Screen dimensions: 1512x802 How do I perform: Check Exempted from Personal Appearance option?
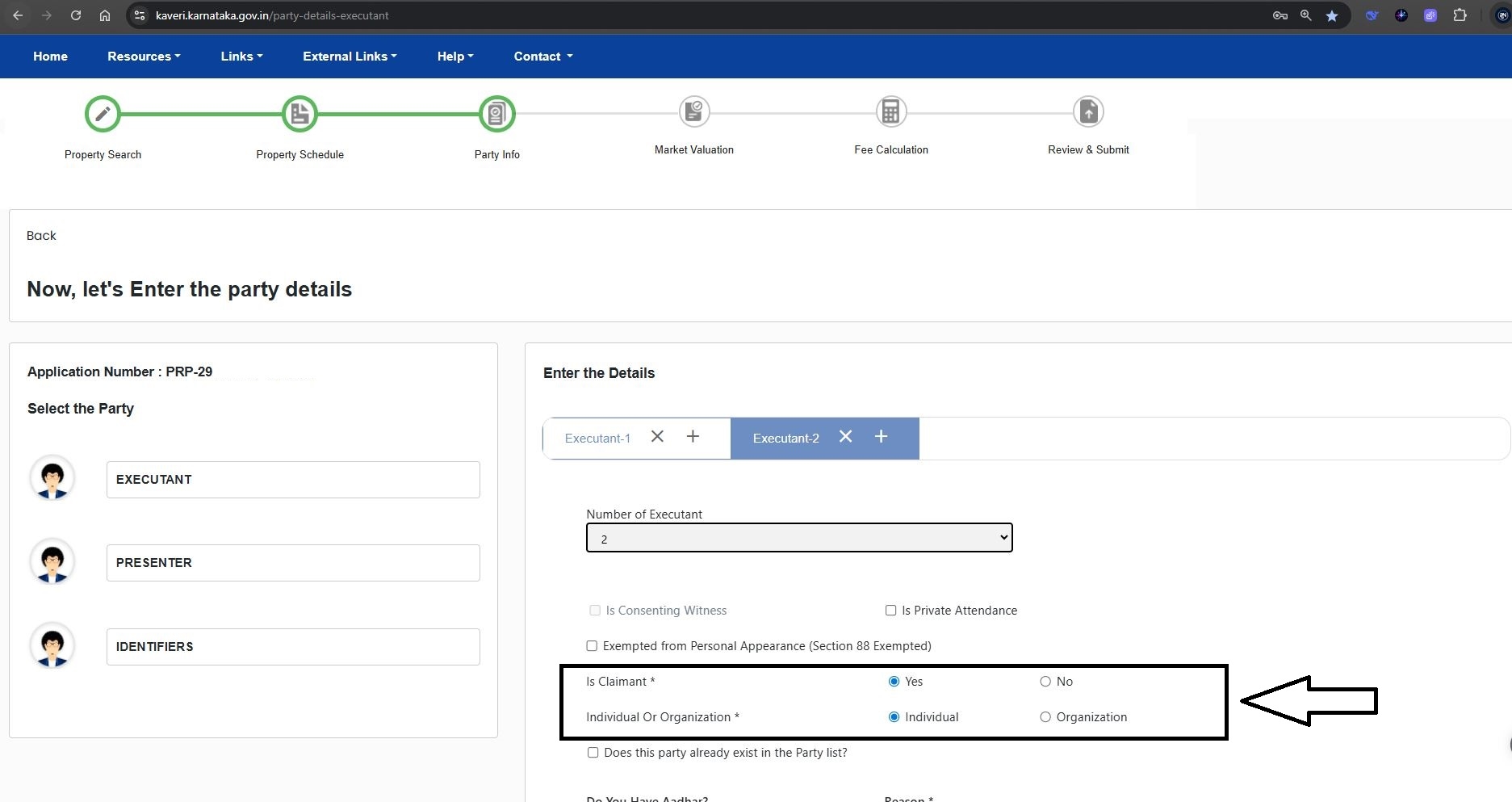(592, 646)
